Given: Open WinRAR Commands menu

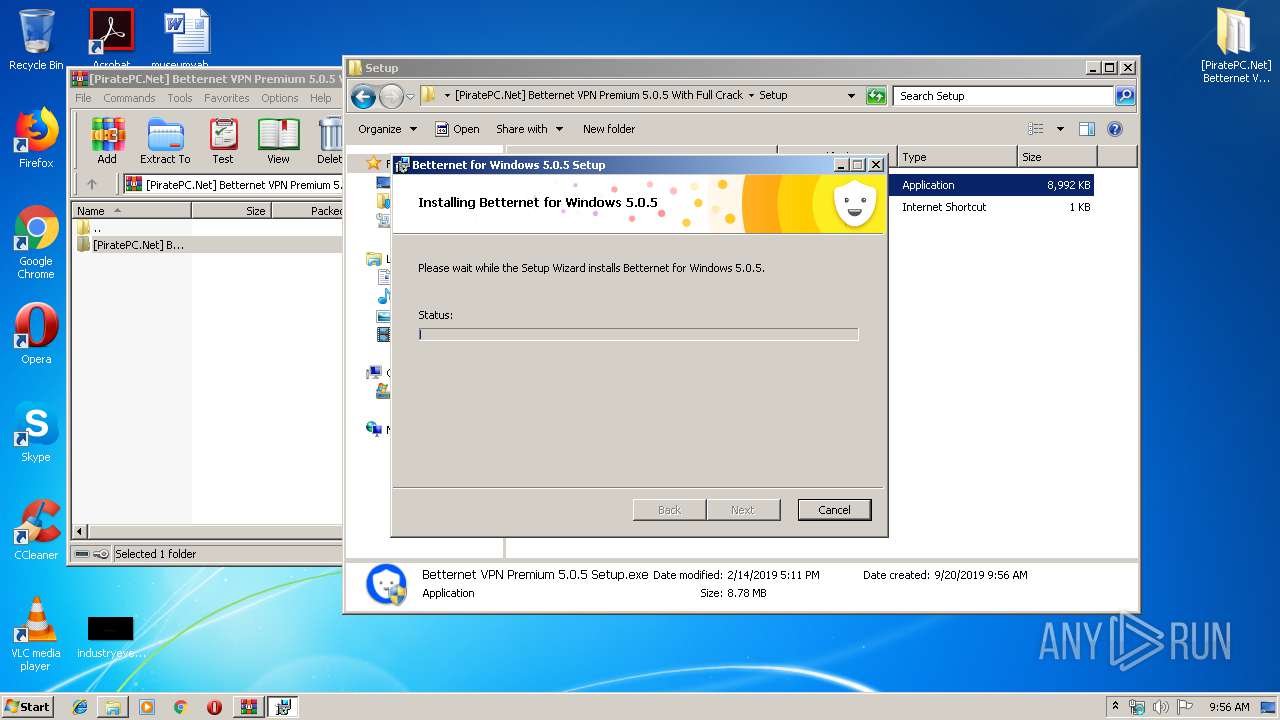Looking at the screenshot, I should pos(129,98).
